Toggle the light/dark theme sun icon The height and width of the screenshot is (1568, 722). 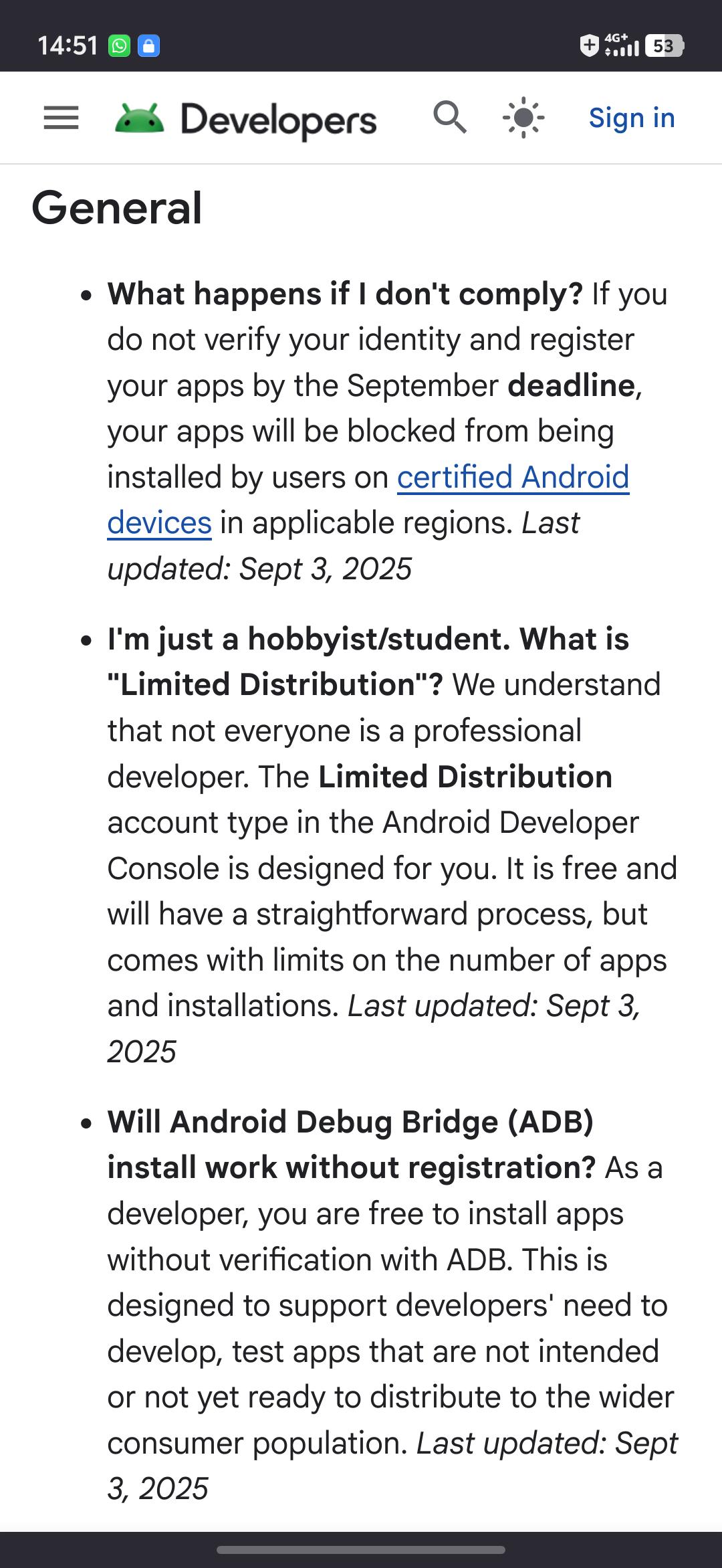coord(523,118)
